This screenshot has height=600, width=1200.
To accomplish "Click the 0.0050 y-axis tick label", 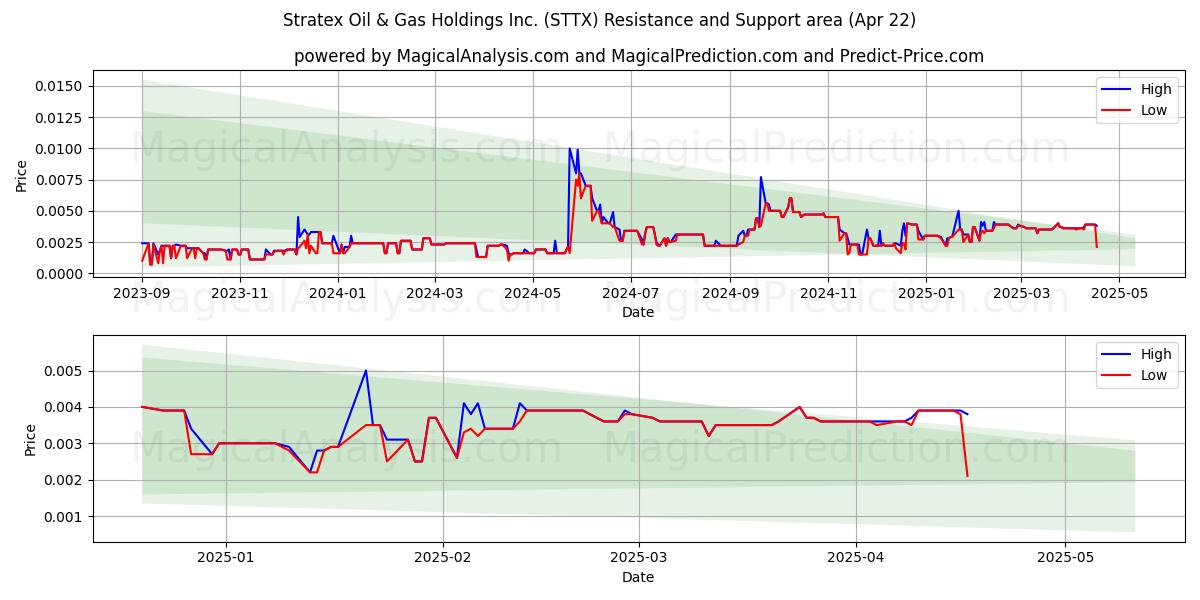I will coord(60,211).
